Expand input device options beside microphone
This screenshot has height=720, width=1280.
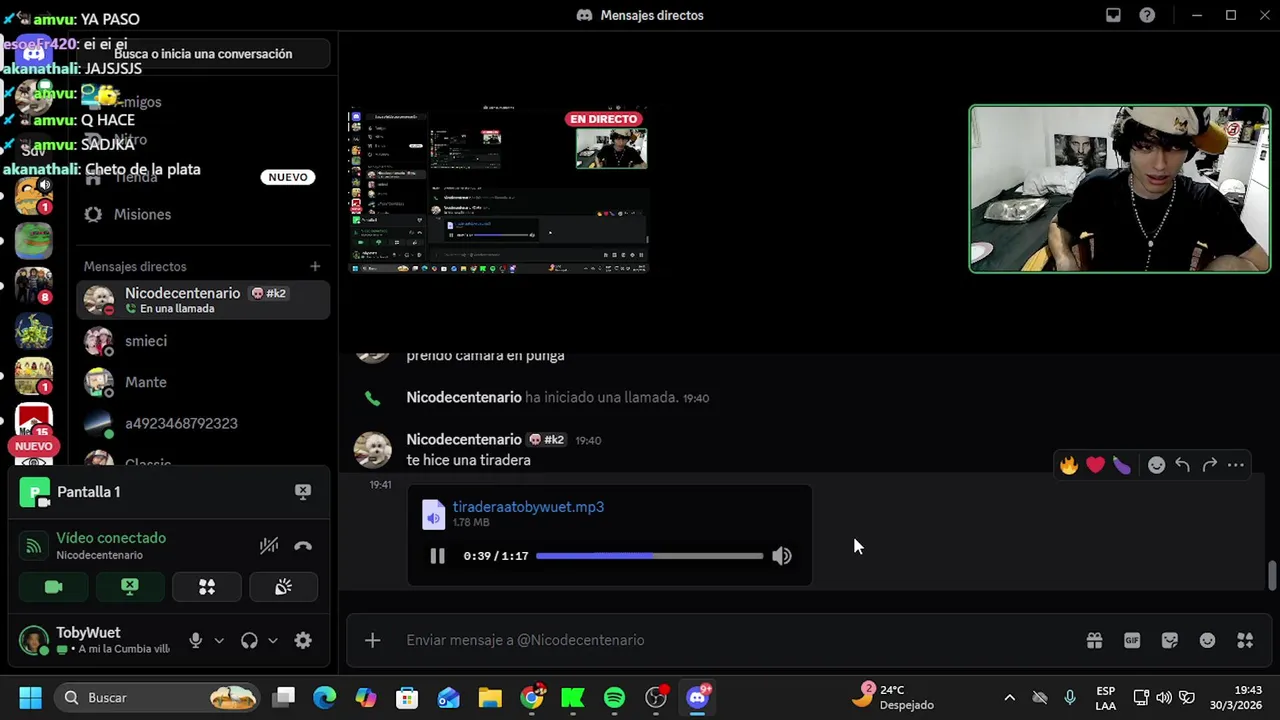[x=219, y=641]
